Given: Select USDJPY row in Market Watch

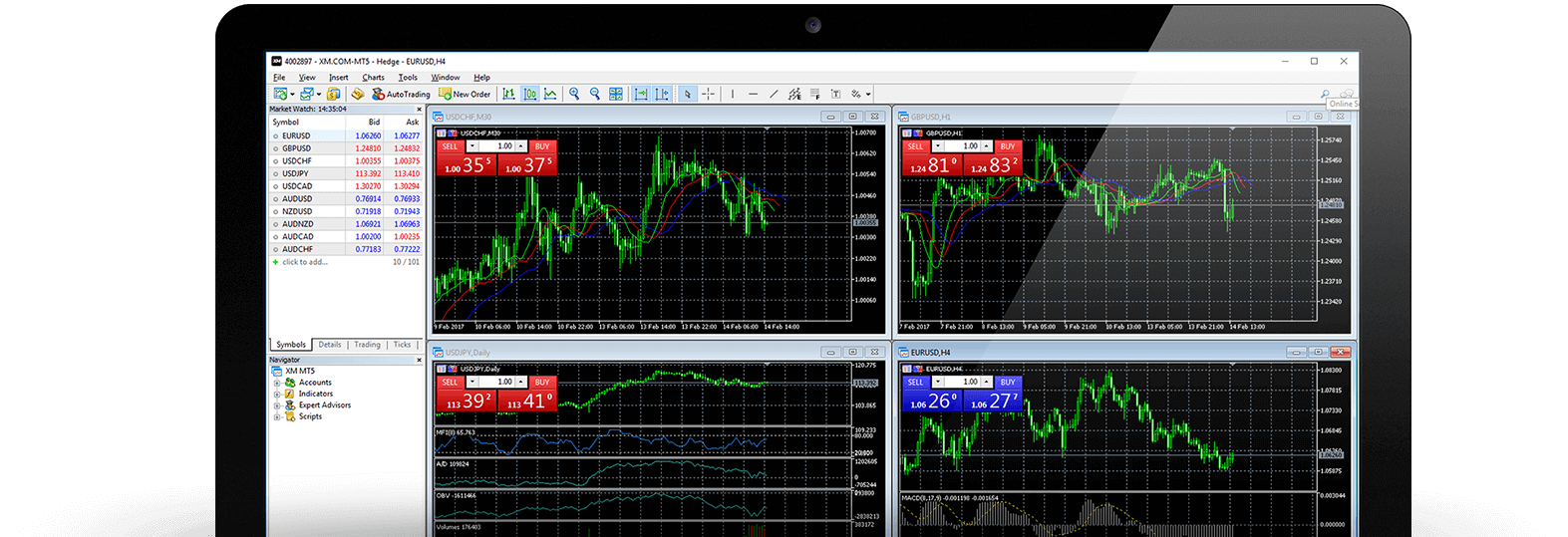Looking at the screenshot, I should (x=347, y=173).
